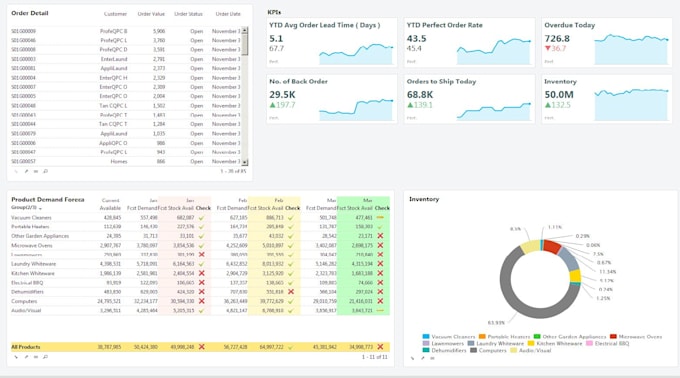Open YTD Avg Order Lead Time KPI card
680x378 pixels.
click(x=331, y=42)
